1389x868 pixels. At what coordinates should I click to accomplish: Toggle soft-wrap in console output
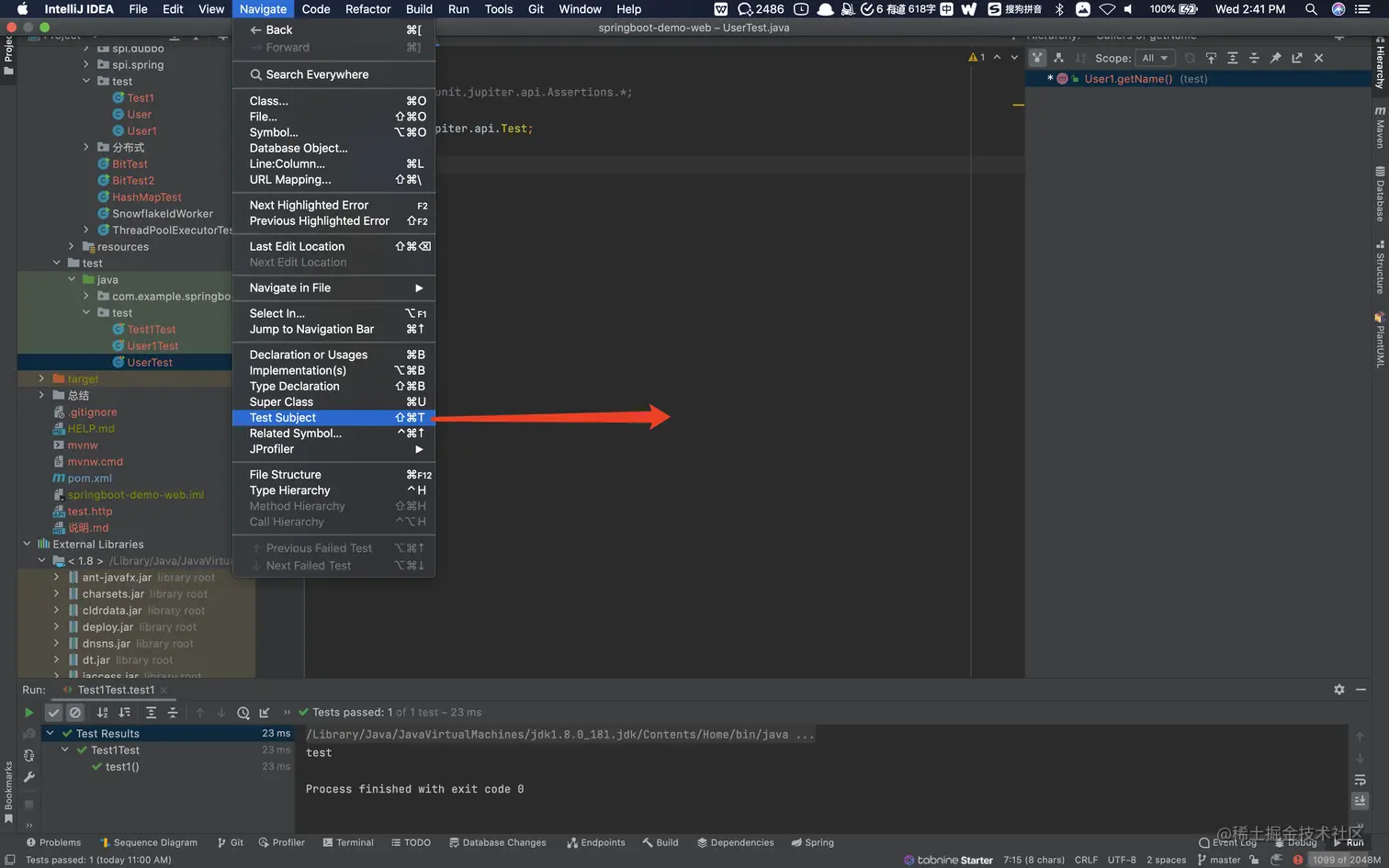pos(1361,780)
